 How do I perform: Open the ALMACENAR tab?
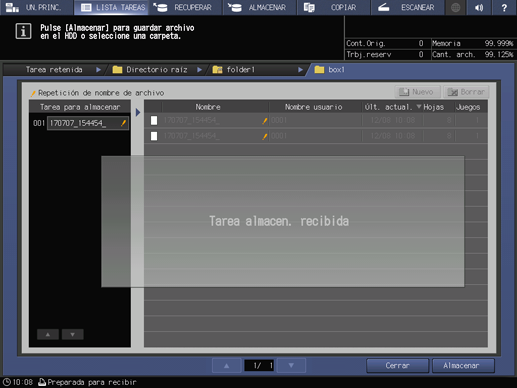[x=260, y=7]
